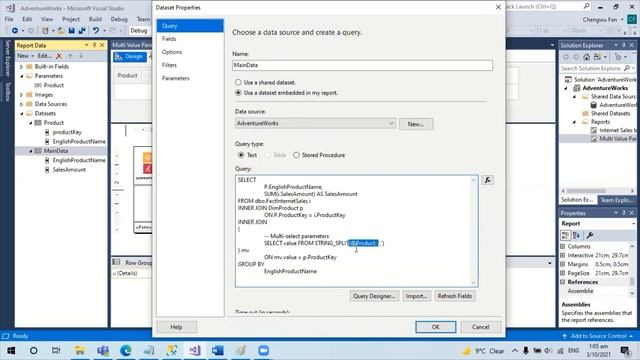Open the Windows Start menu
This screenshot has height=360, width=640.
coord(11,351)
